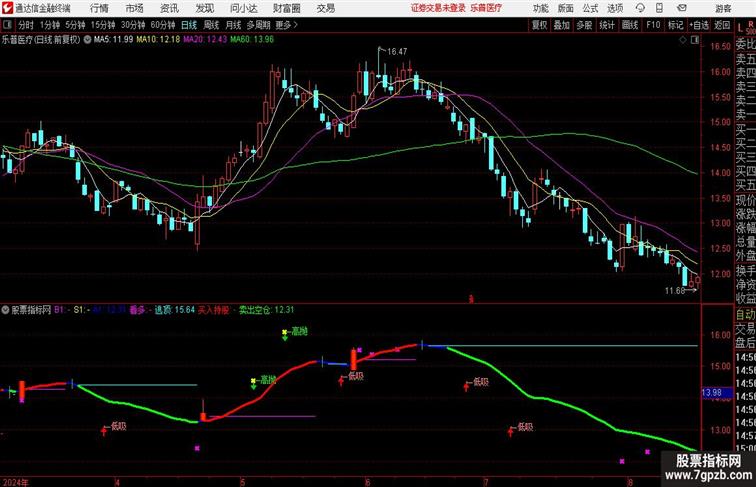Click the 统计 statistics button

(607, 25)
